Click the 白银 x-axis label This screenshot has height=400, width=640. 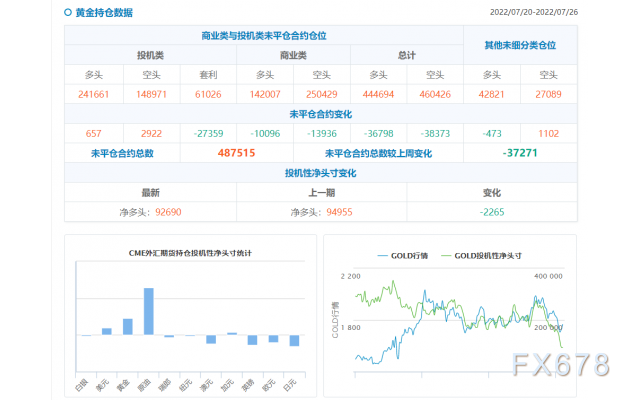coord(82,385)
